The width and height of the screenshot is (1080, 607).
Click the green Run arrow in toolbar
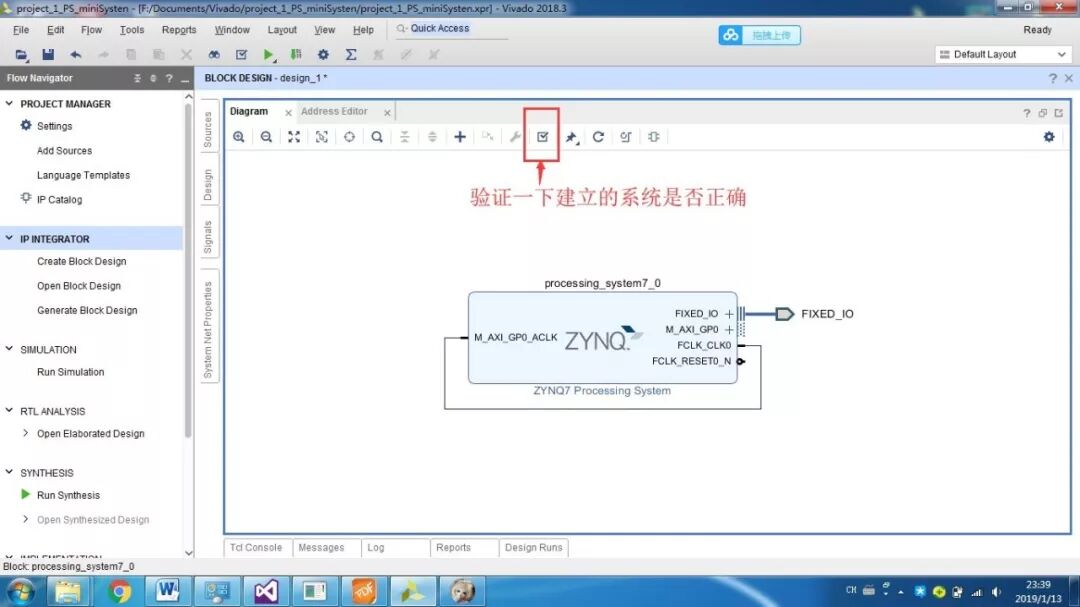pyautogui.click(x=269, y=54)
